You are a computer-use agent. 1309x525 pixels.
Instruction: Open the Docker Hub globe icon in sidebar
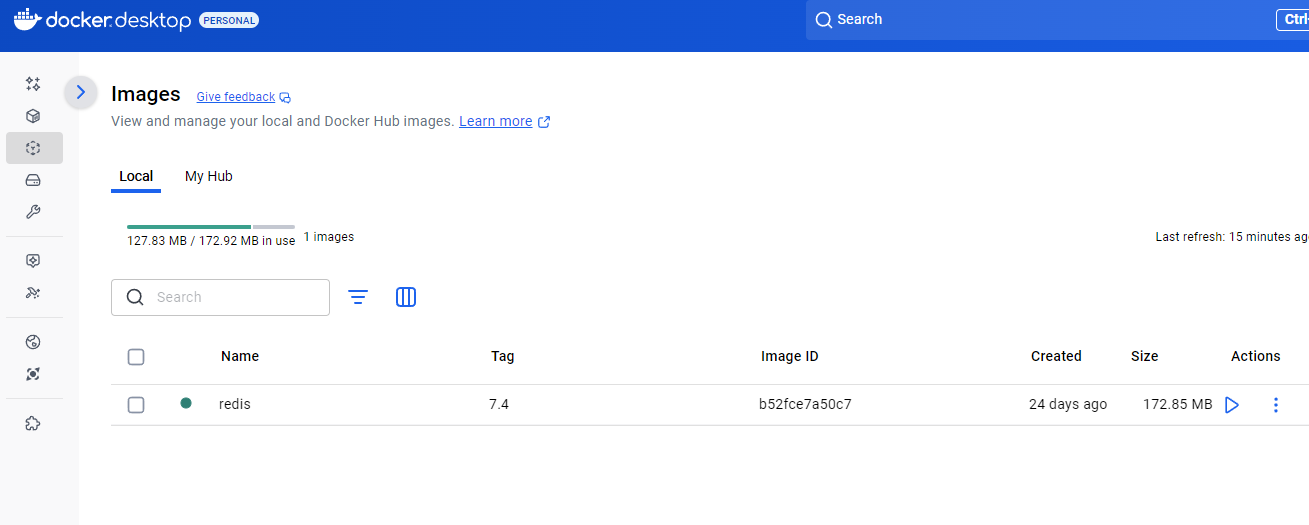click(33, 342)
